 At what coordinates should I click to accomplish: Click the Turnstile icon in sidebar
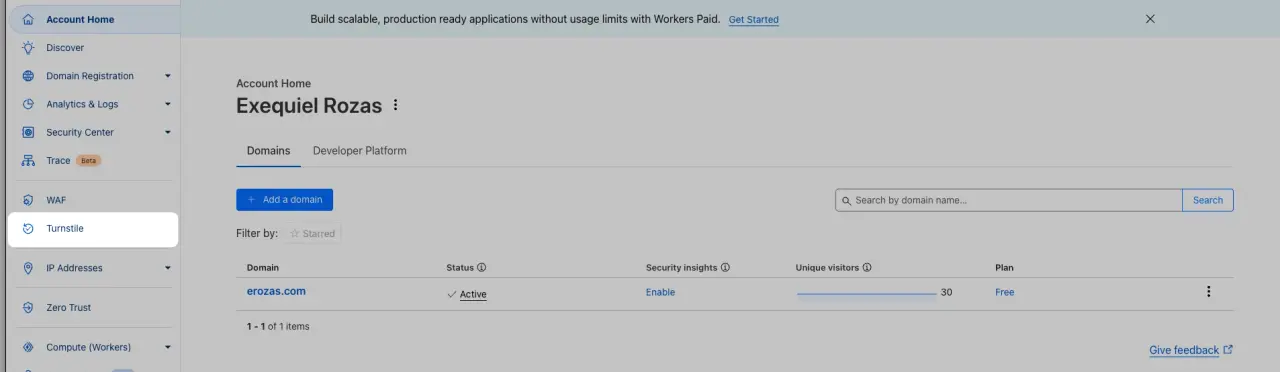[28, 228]
